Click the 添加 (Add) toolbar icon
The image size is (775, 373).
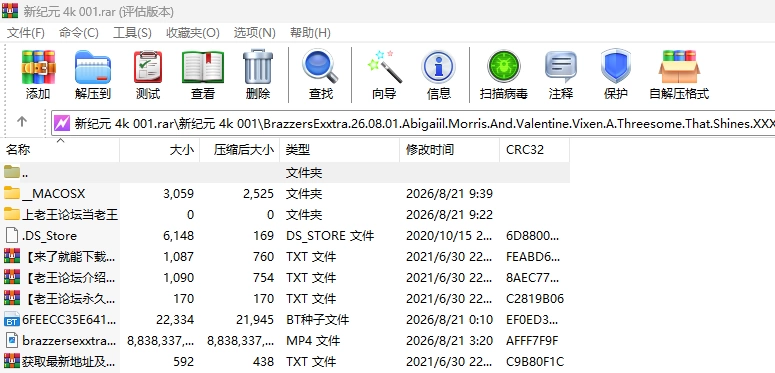pos(38,74)
